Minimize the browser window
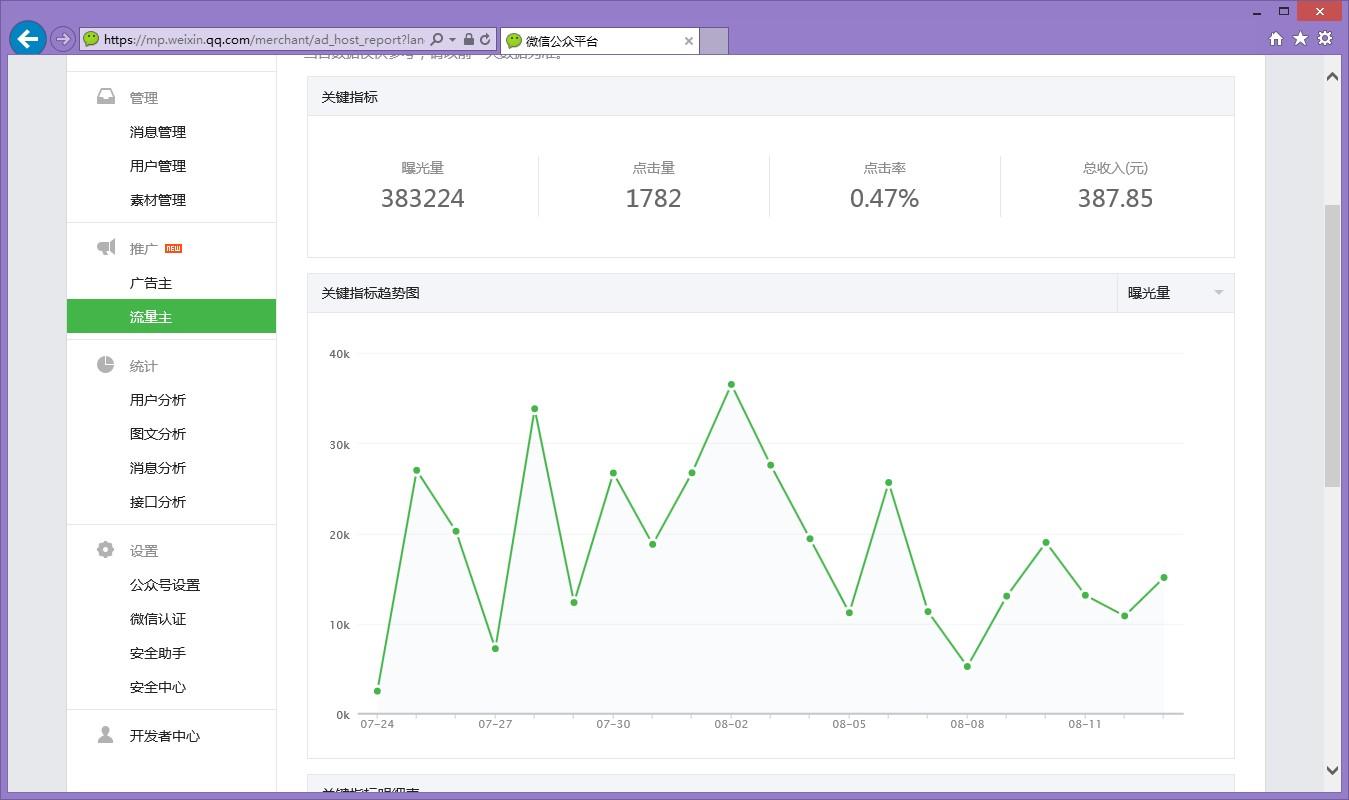Viewport: 1349px width, 800px height. click(1256, 12)
